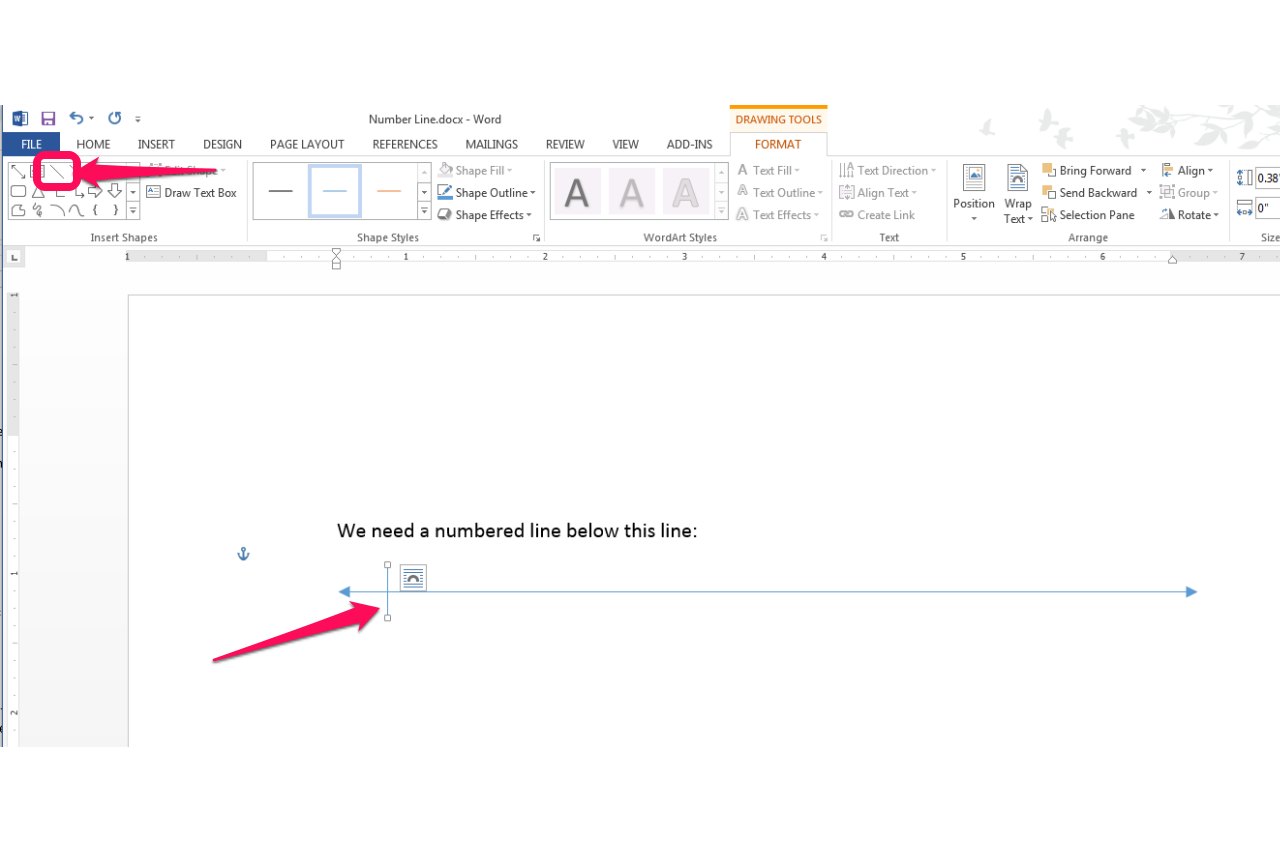
Task: Switch to the VIEW tab
Action: click(625, 144)
